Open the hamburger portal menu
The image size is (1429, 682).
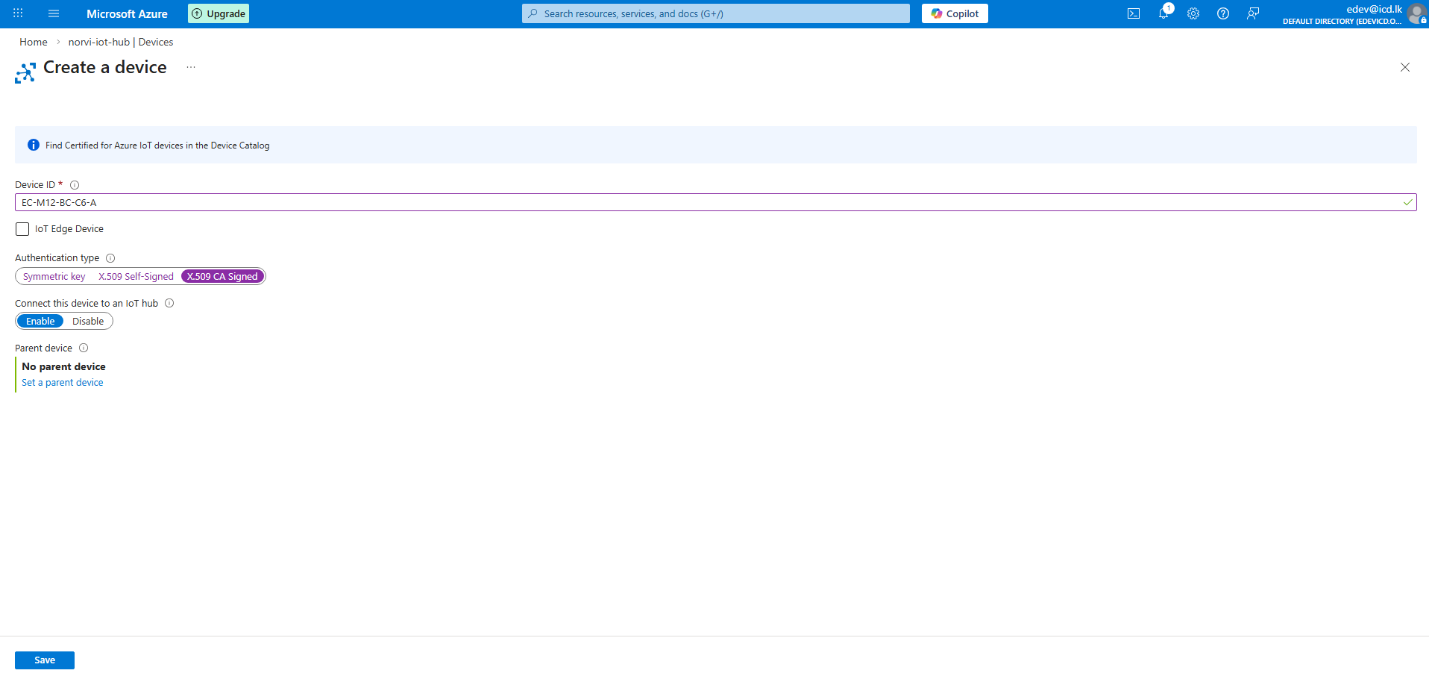(54, 13)
